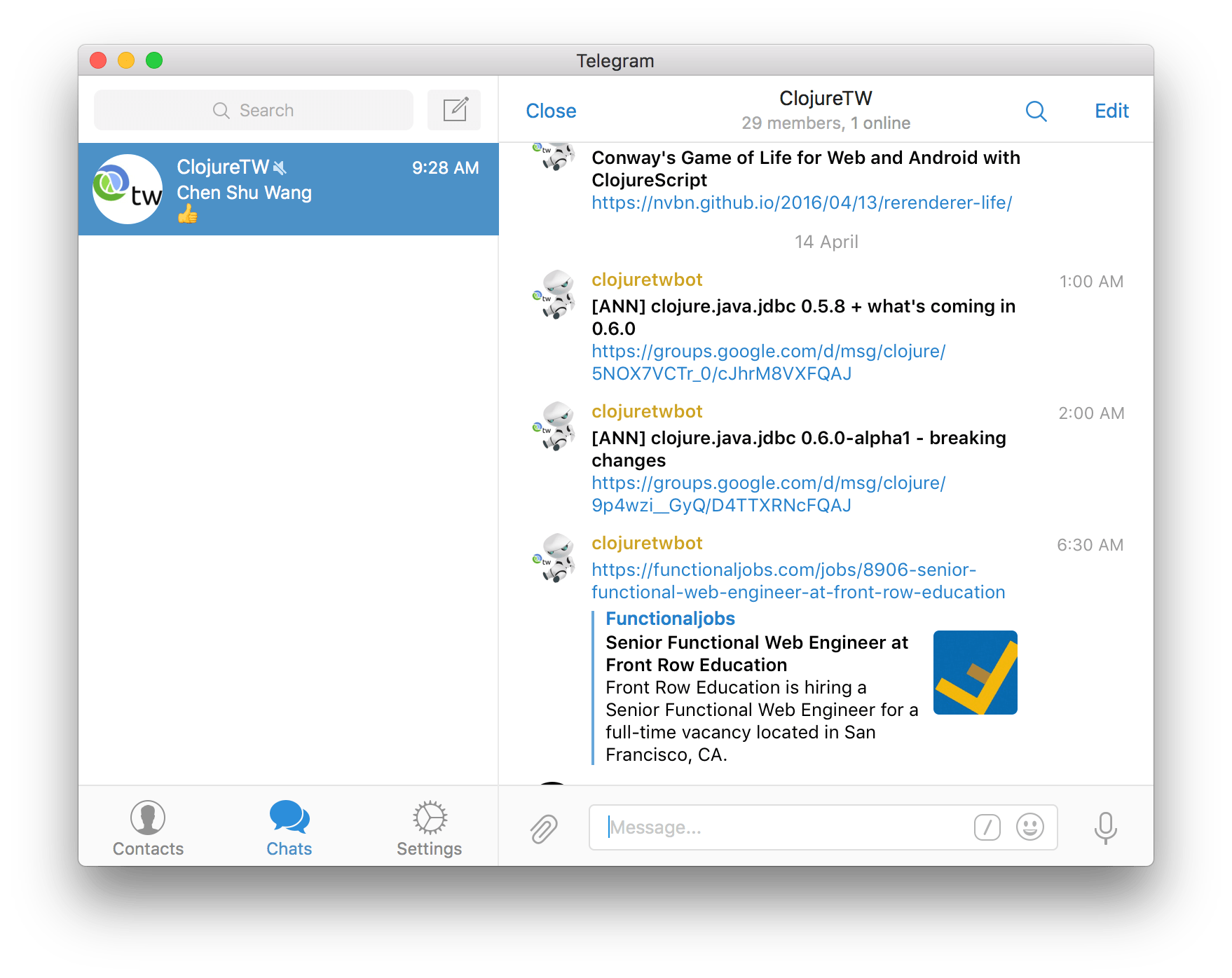
Task: Click the '1:00 AM' message timestamp
Action: [x=1091, y=282]
